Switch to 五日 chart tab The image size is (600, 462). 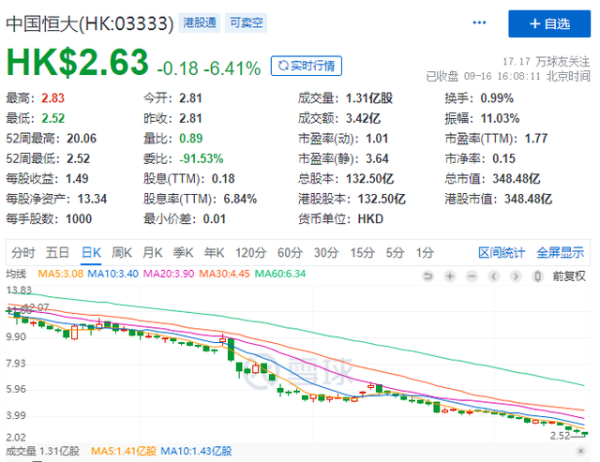click(57, 253)
